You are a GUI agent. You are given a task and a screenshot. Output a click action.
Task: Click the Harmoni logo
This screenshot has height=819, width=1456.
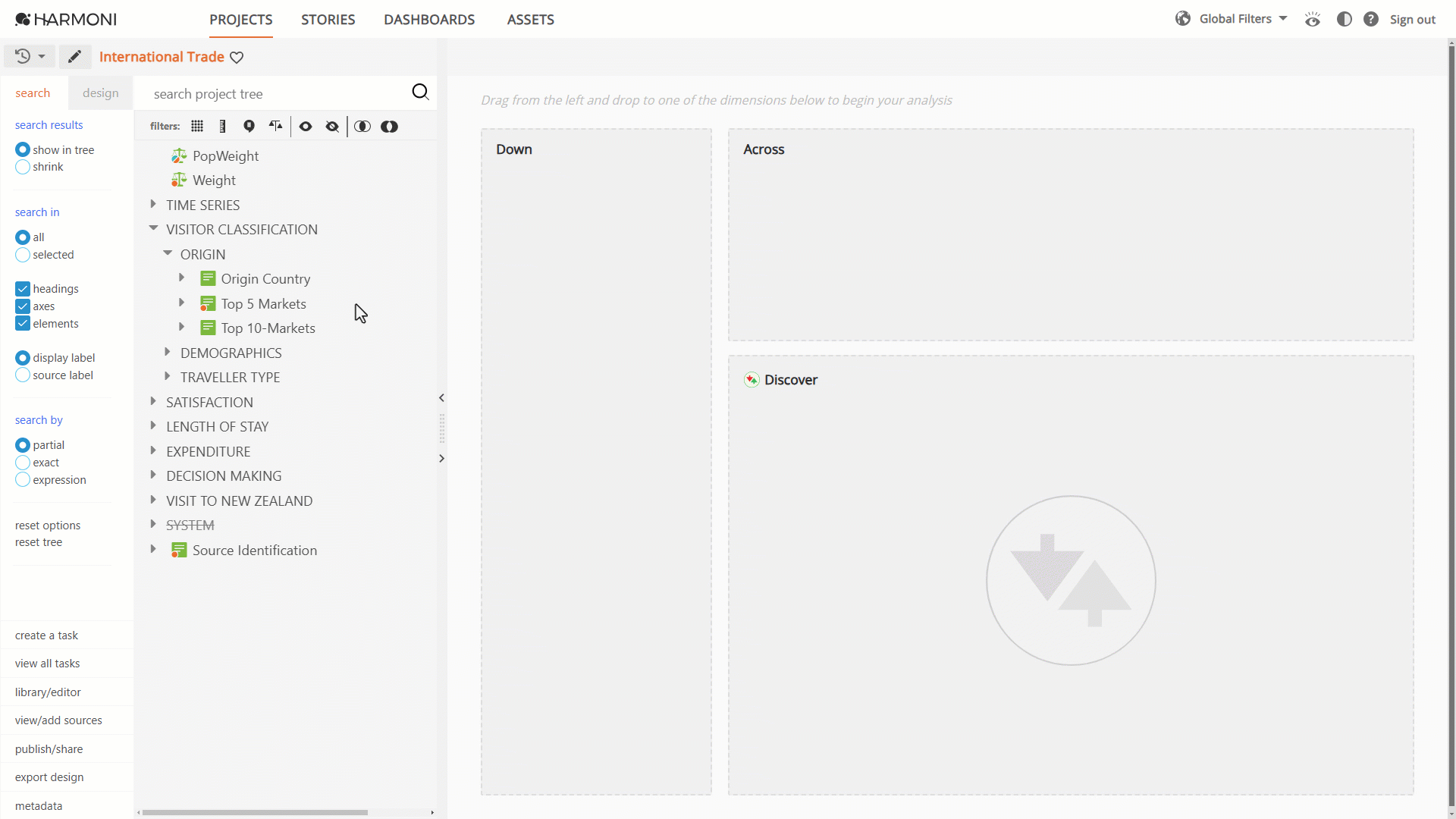coord(66,19)
